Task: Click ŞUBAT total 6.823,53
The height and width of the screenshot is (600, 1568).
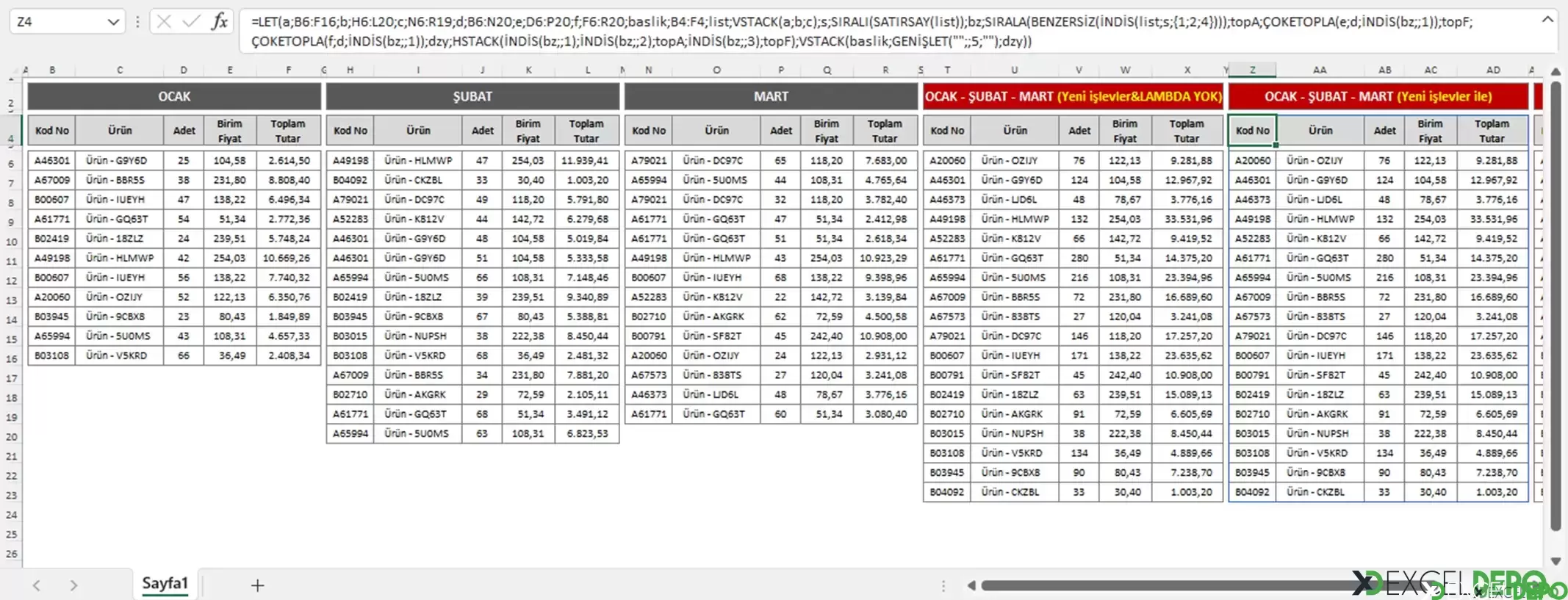Action: pos(586,433)
